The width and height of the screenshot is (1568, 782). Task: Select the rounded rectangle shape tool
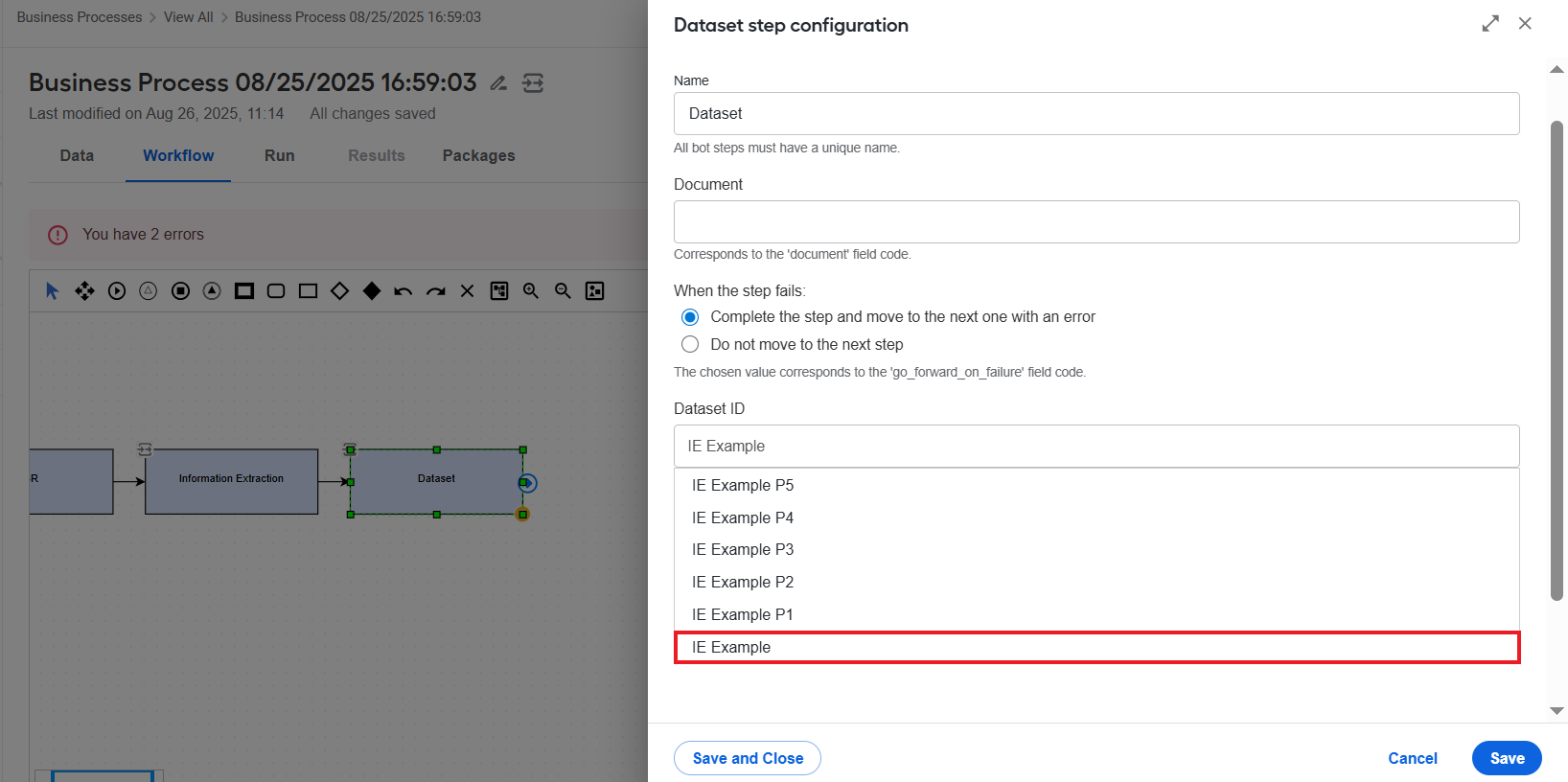(276, 291)
